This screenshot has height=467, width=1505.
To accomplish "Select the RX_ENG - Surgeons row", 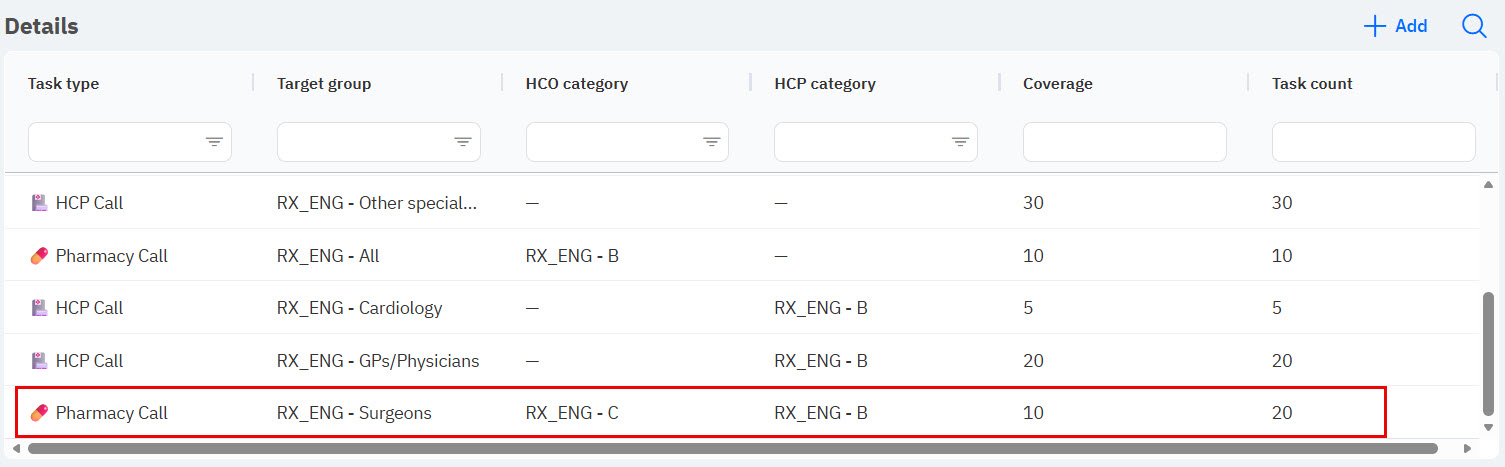I will (x=700, y=413).
